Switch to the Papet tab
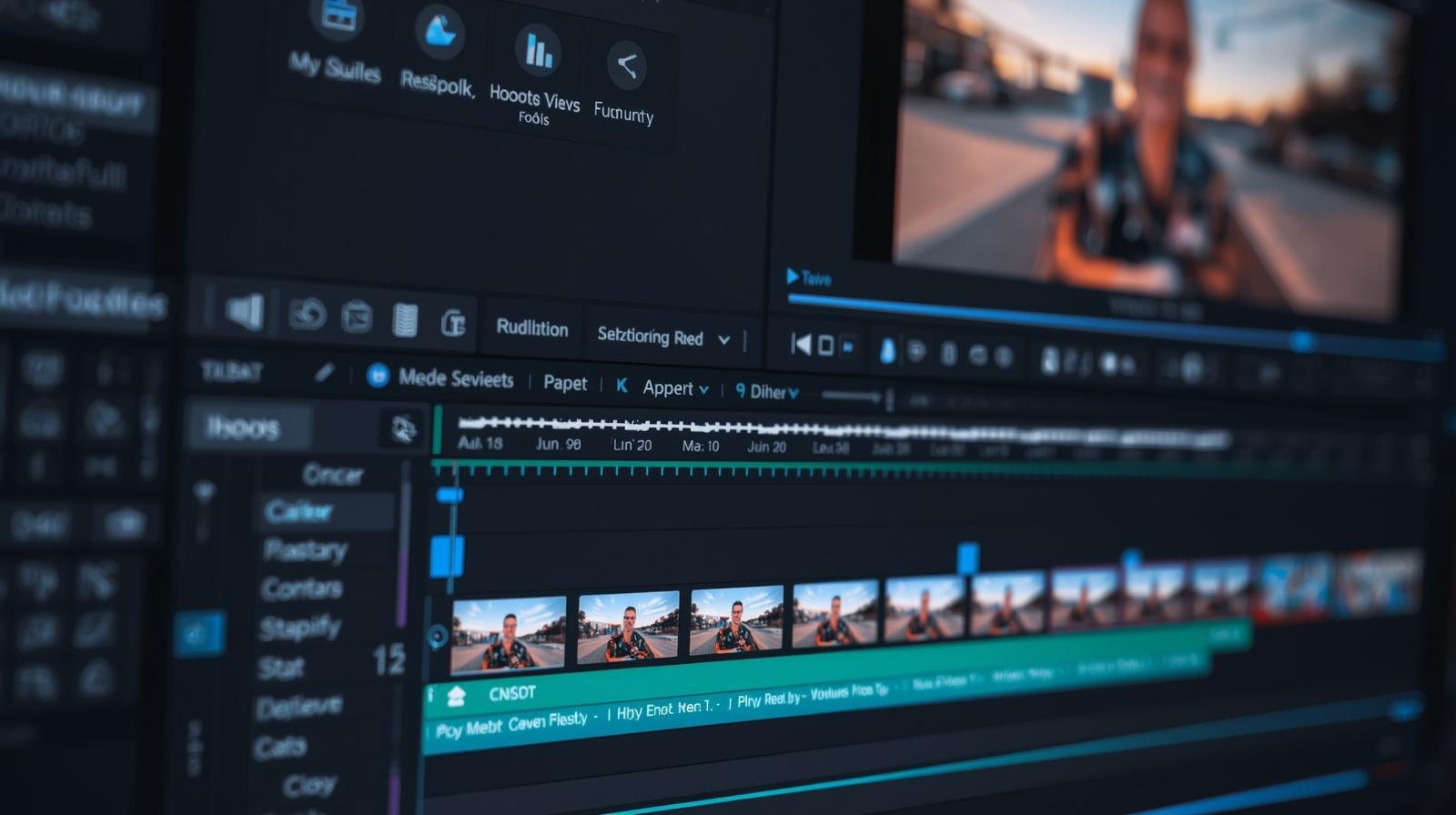Viewport: 1456px width, 815px height. pyautogui.click(x=564, y=383)
